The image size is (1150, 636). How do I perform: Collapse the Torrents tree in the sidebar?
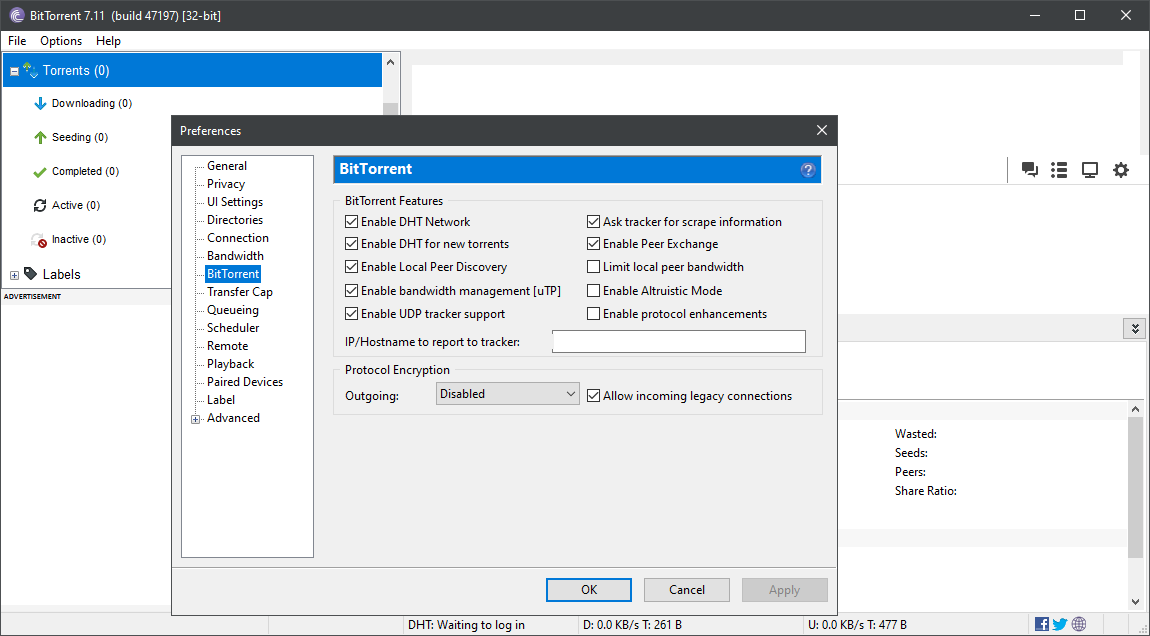13,70
